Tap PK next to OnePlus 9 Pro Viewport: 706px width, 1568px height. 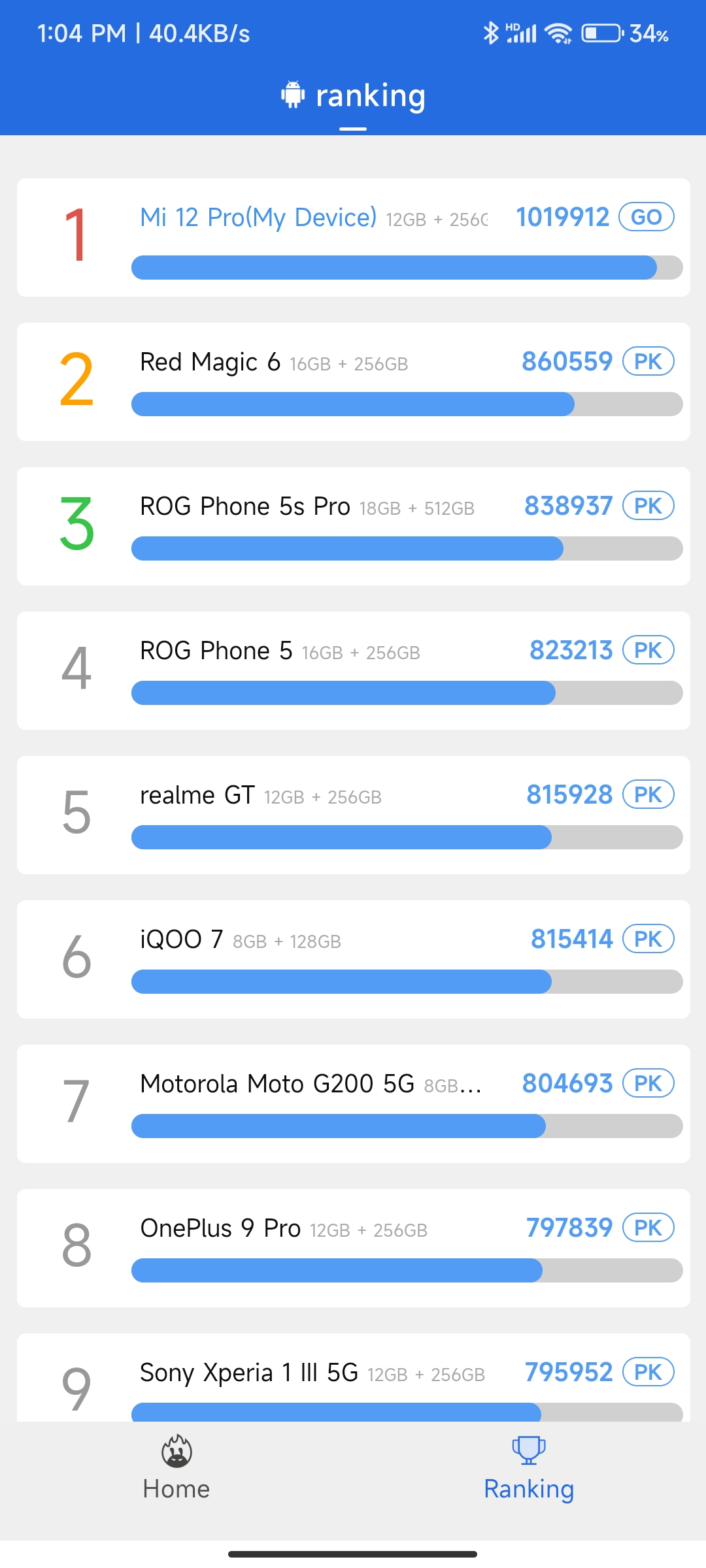point(648,1228)
